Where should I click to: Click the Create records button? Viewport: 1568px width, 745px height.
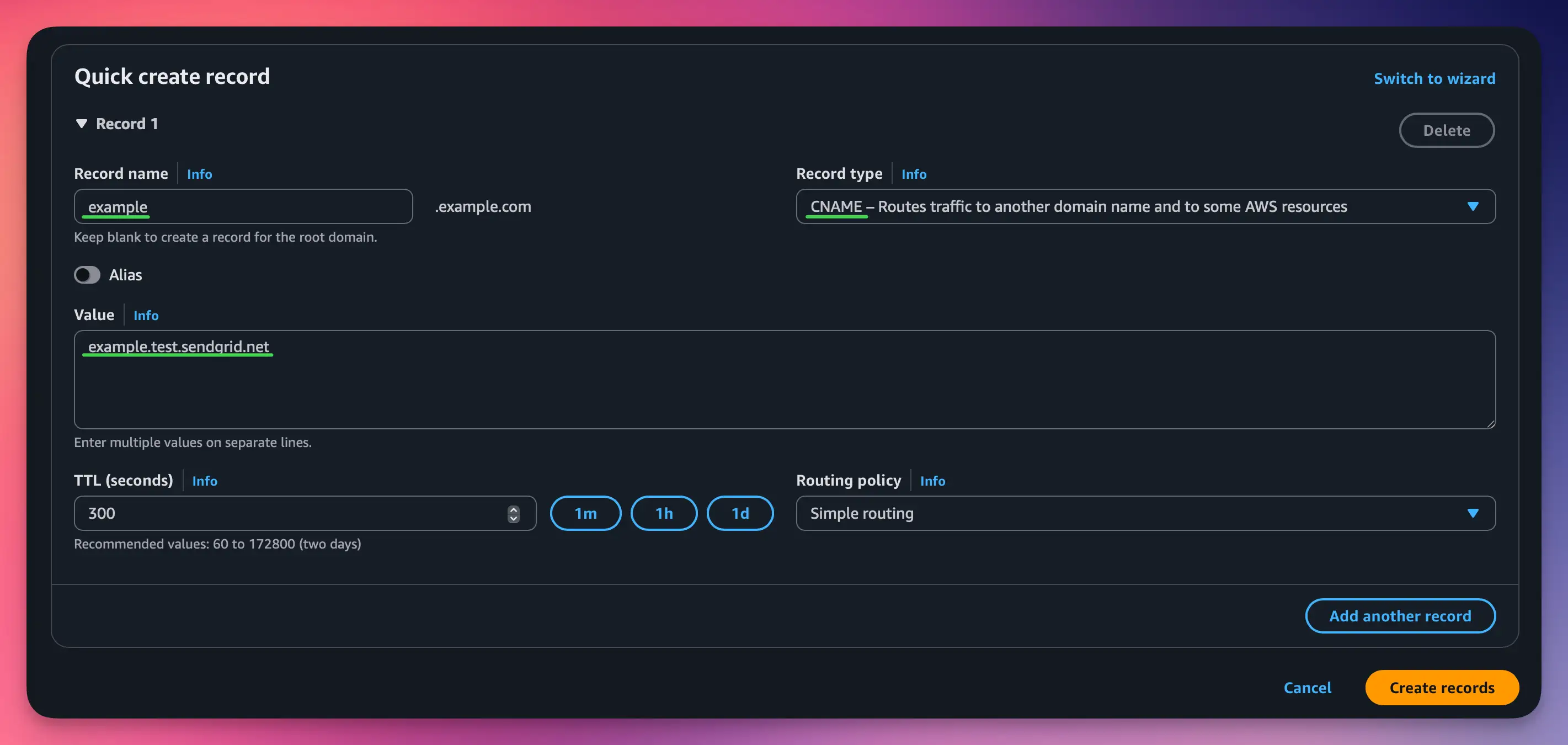[x=1442, y=688]
